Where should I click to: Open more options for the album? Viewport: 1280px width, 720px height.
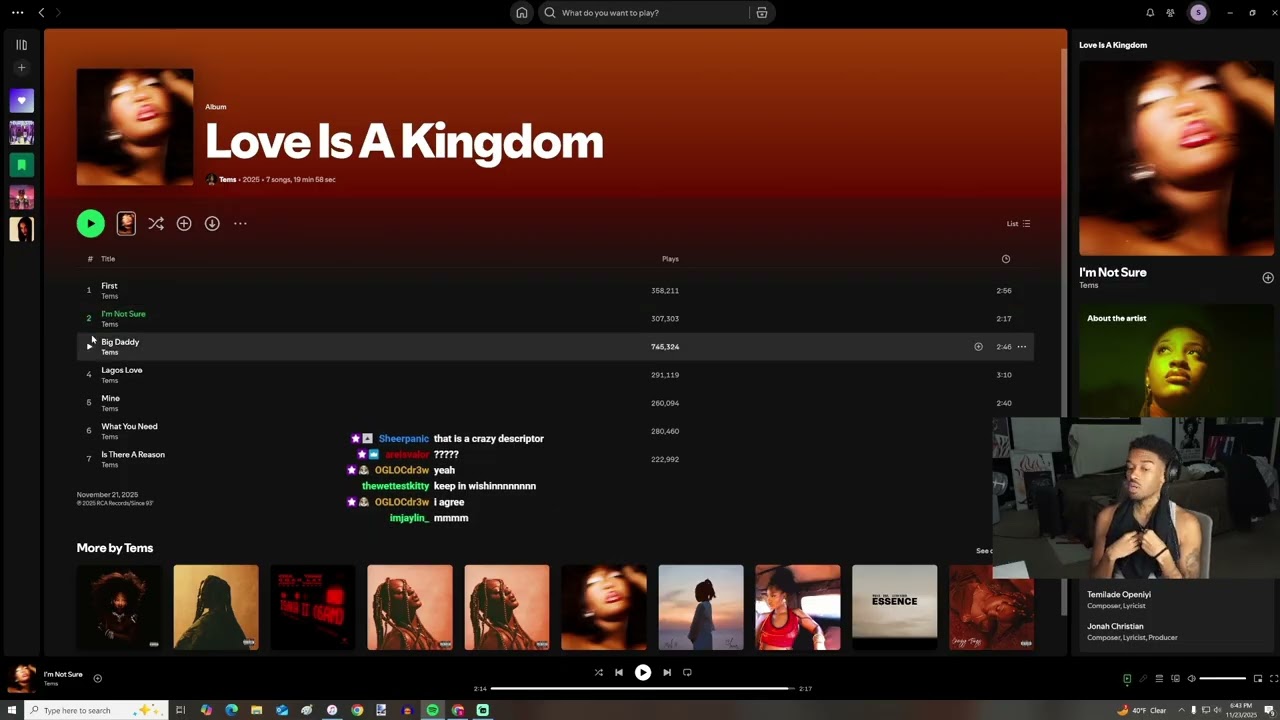240,224
